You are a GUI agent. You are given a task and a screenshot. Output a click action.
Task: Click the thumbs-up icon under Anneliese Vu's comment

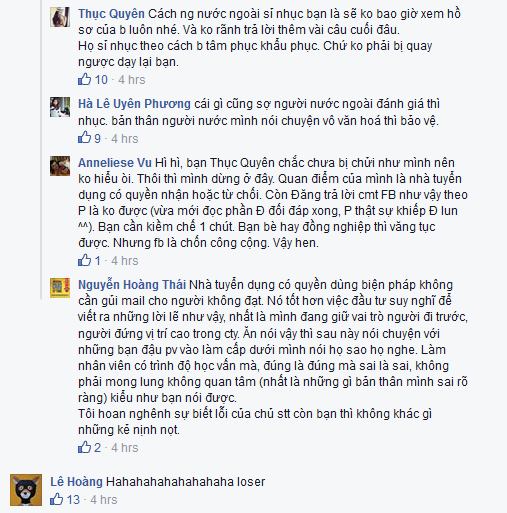coord(84,260)
